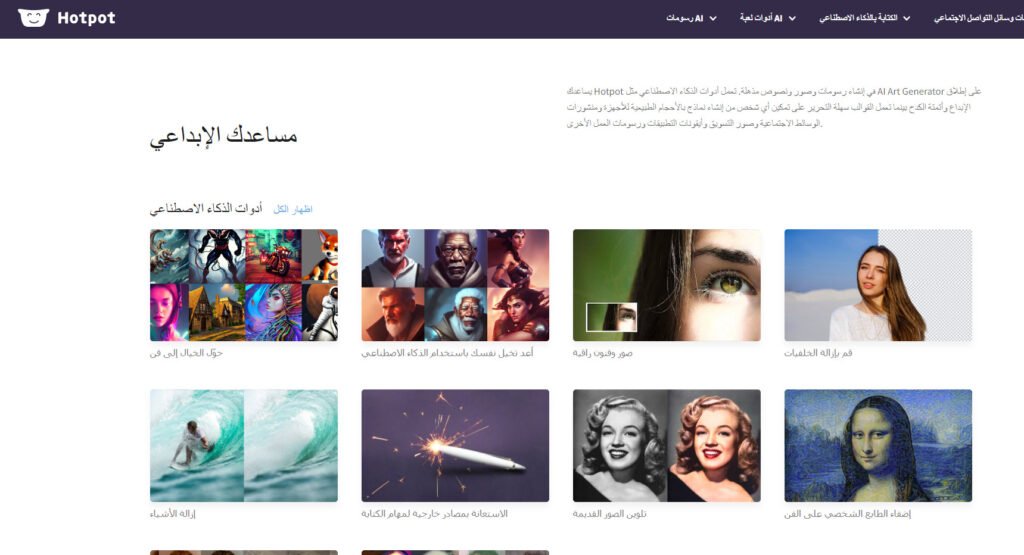Viewport: 1024px width, 555px height.
Task: Click the arrow beside الكتابة بالذكاء الاصطناعي
Action: click(906, 18)
